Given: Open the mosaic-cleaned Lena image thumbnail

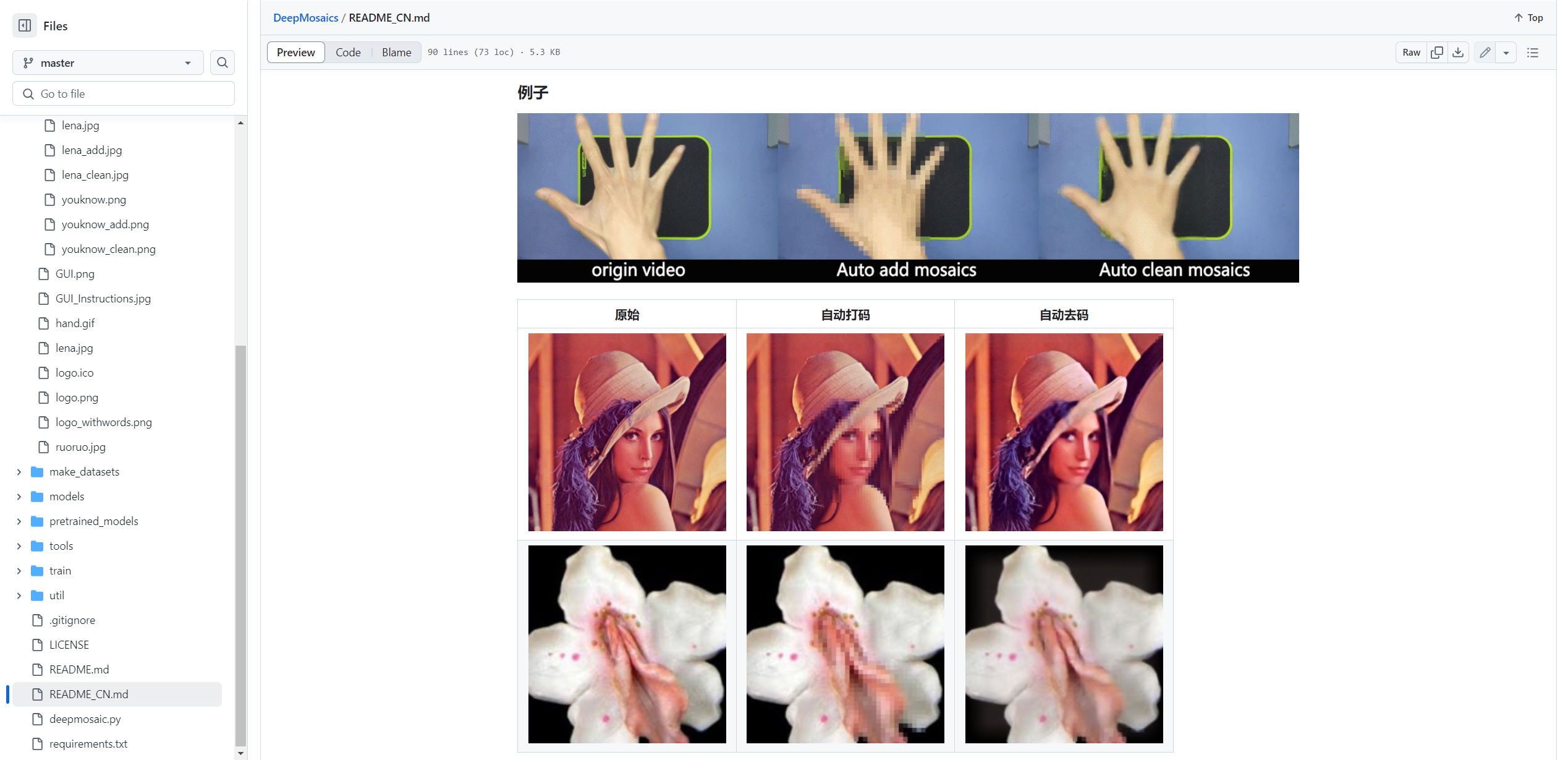Looking at the screenshot, I should click(x=1064, y=432).
